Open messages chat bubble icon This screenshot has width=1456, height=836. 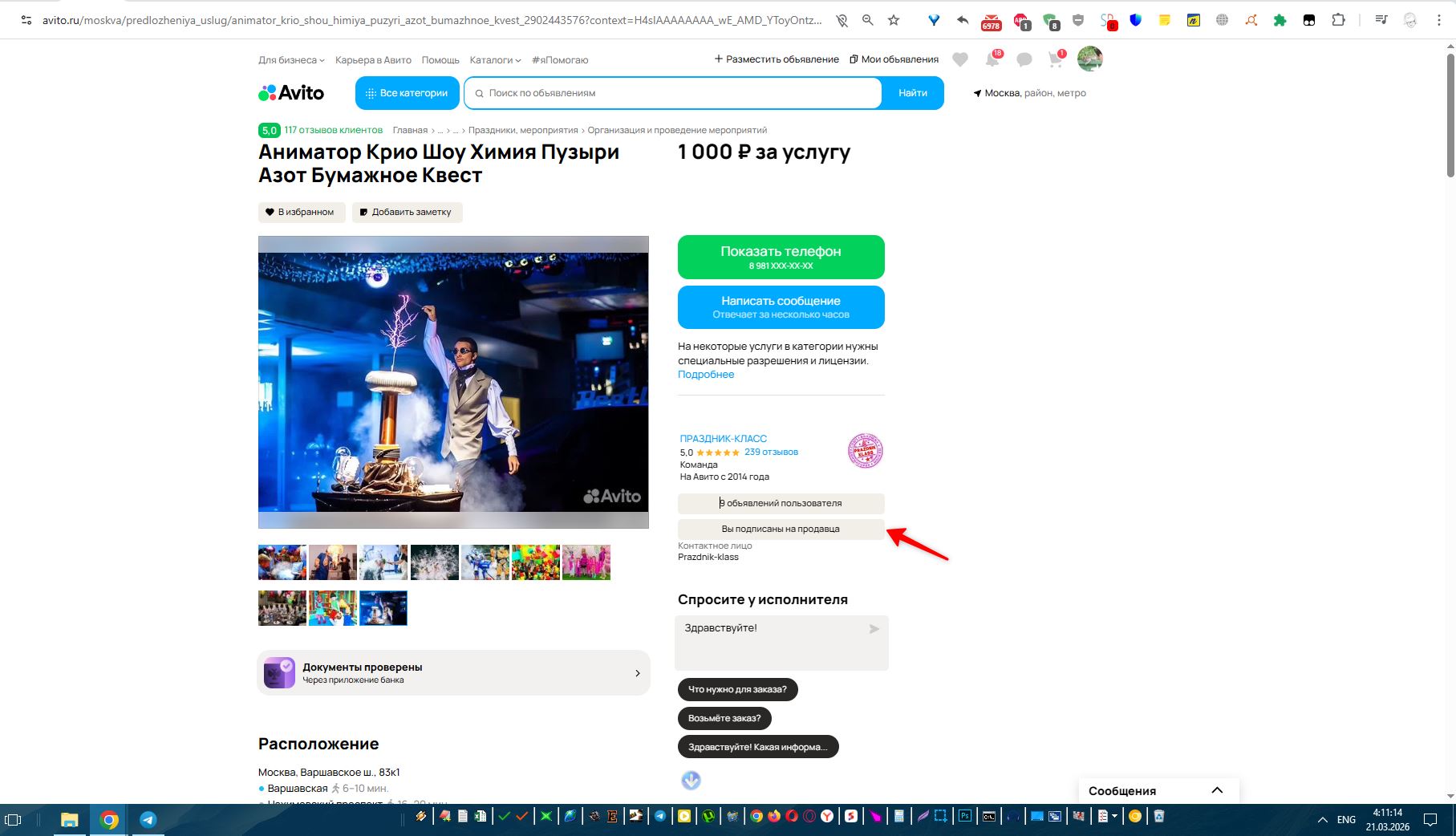click(1024, 59)
